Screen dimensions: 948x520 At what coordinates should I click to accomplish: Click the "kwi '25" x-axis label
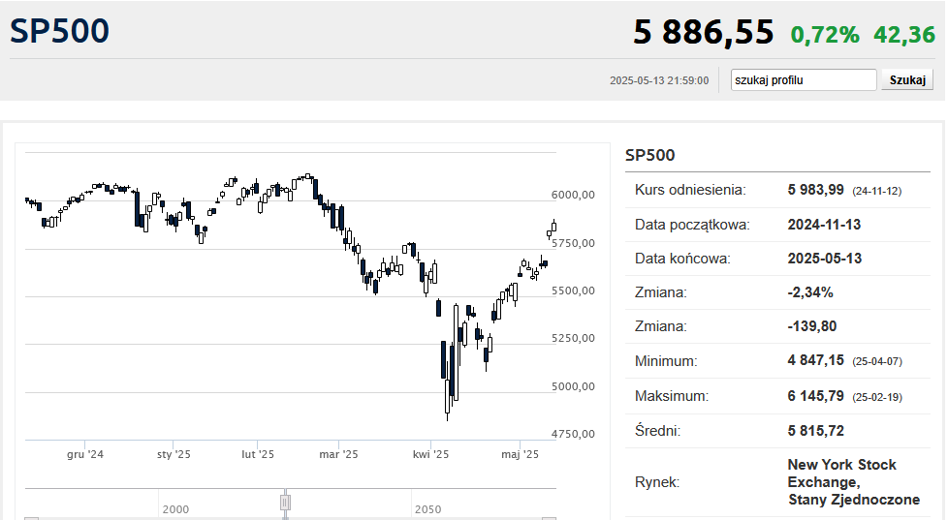(x=430, y=454)
